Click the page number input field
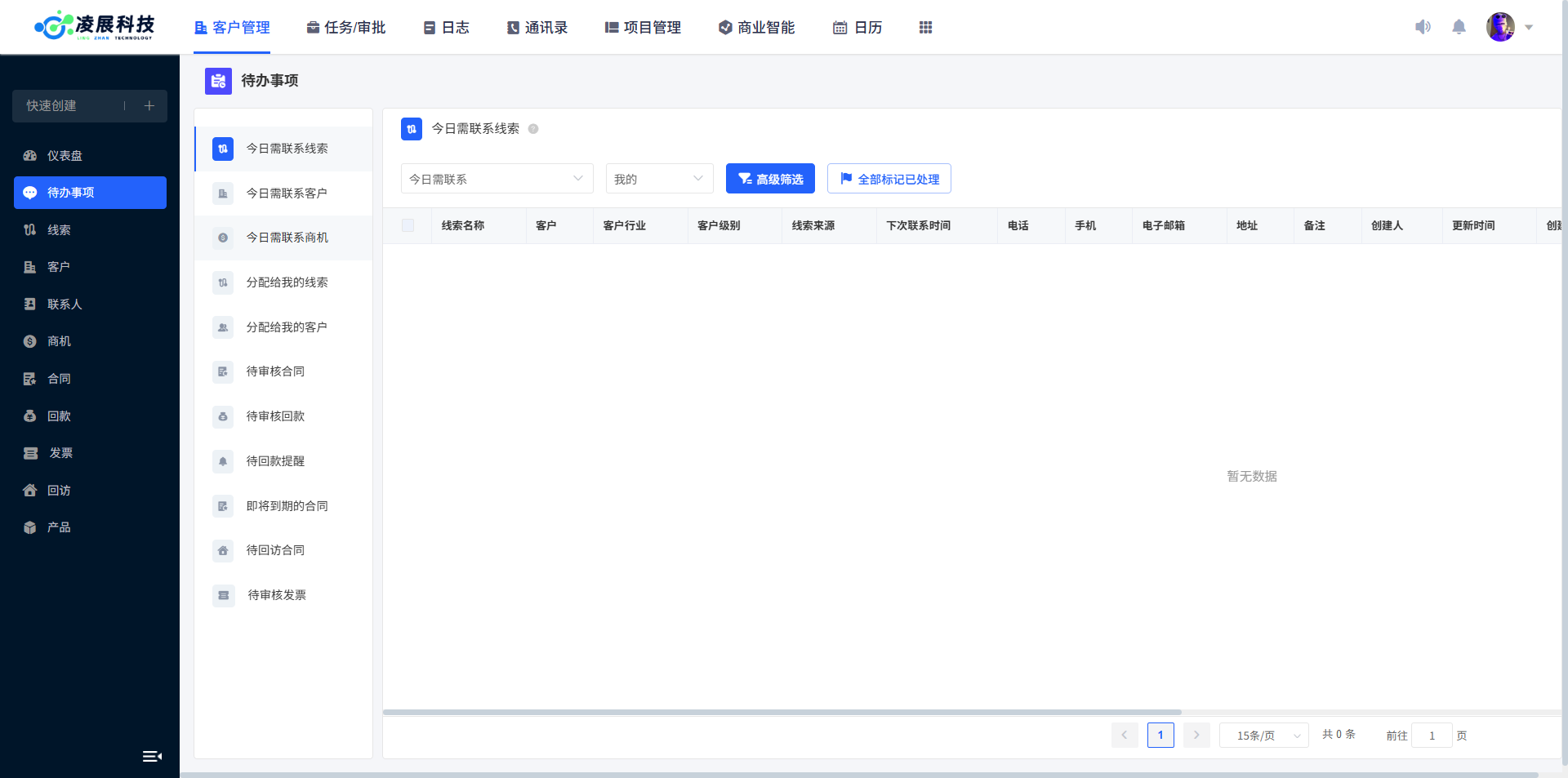This screenshot has width=1568, height=778. point(1432,736)
